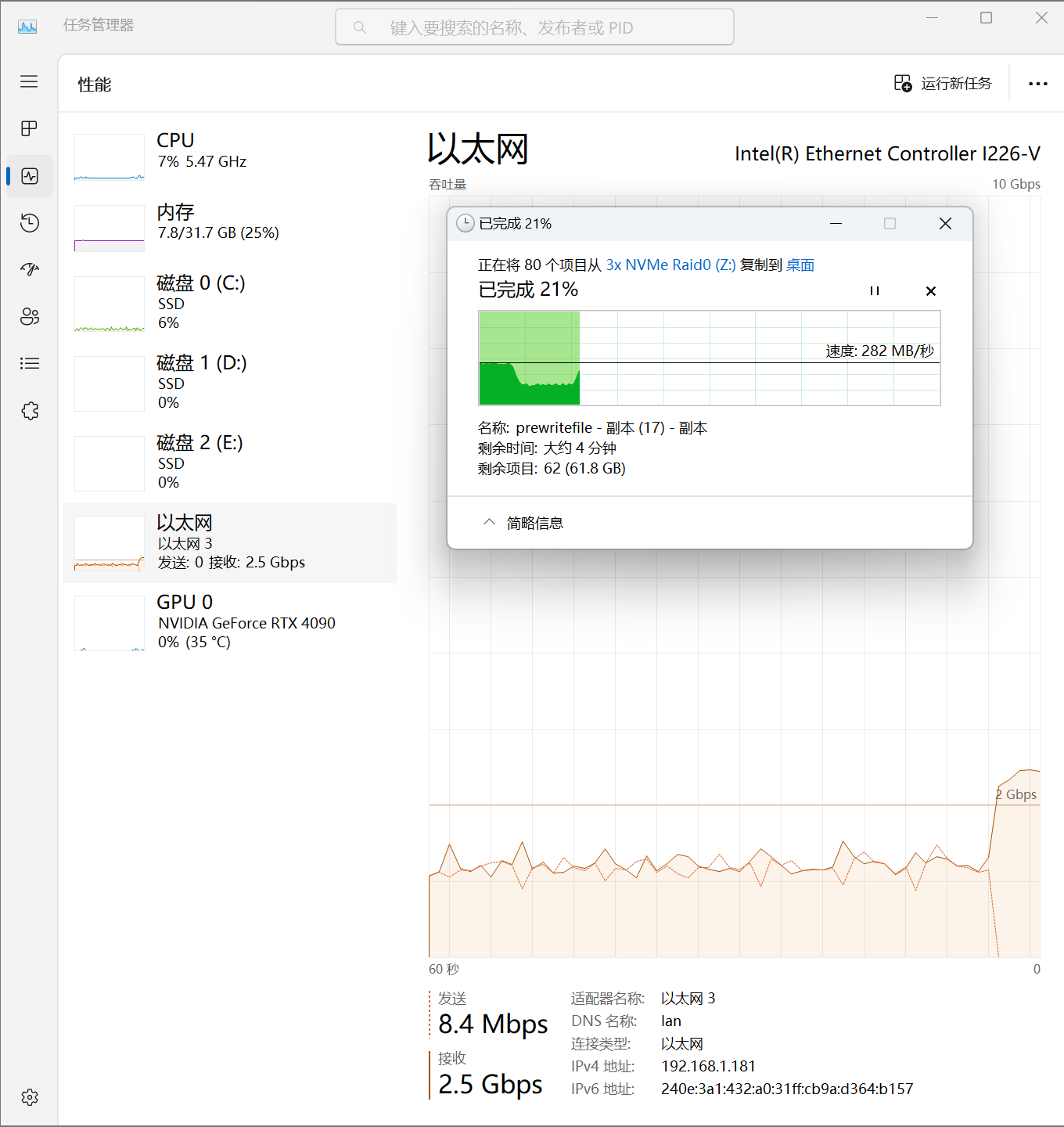This screenshot has width=1064, height=1127.
Task: Click DNS name value lan
Action: click(x=671, y=1021)
